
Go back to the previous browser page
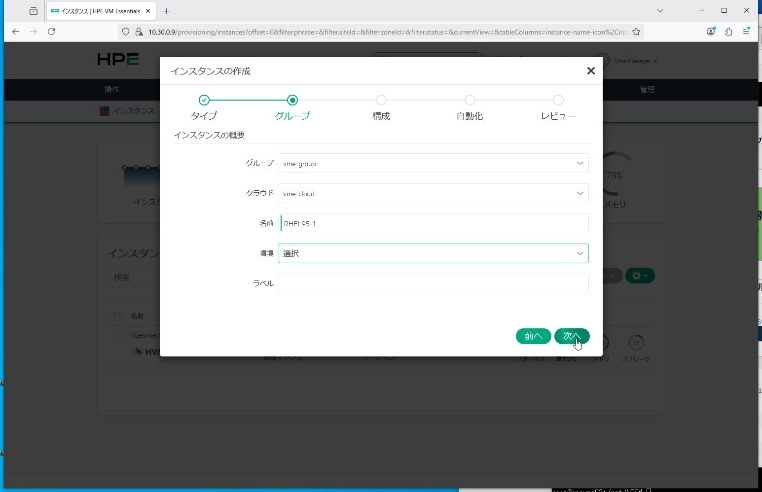[x=15, y=32]
